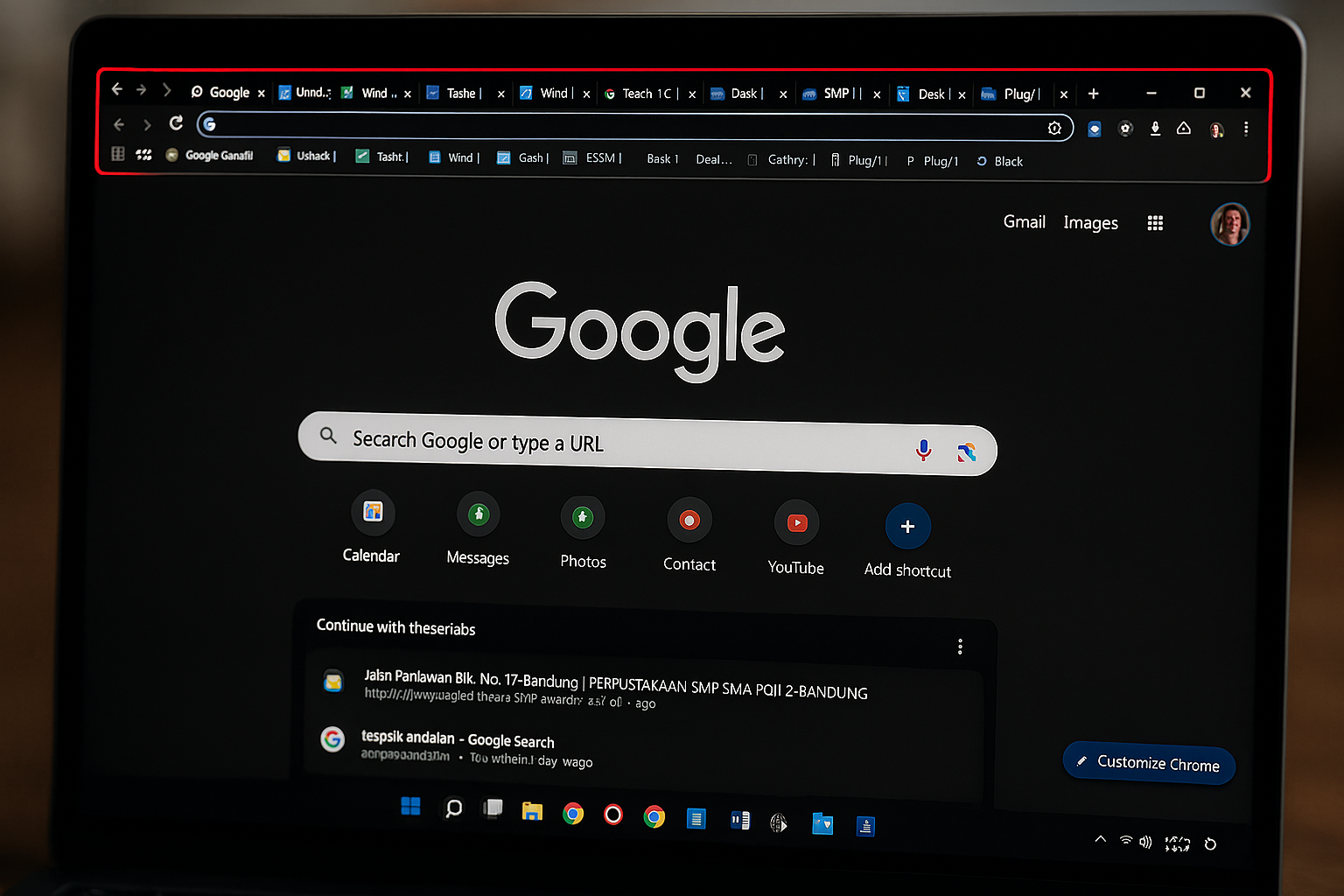Open the Google account avatar on the page
Image resolution: width=1344 pixels, height=896 pixels.
[x=1229, y=224]
